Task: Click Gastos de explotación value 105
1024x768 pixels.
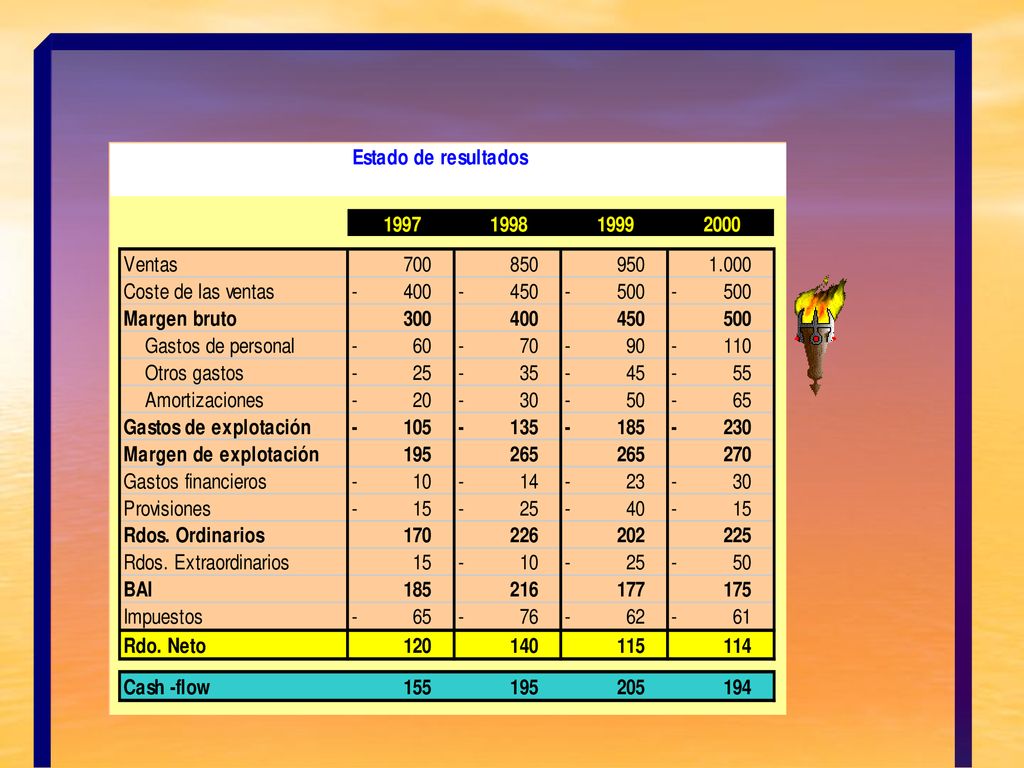Action: coord(417,427)
